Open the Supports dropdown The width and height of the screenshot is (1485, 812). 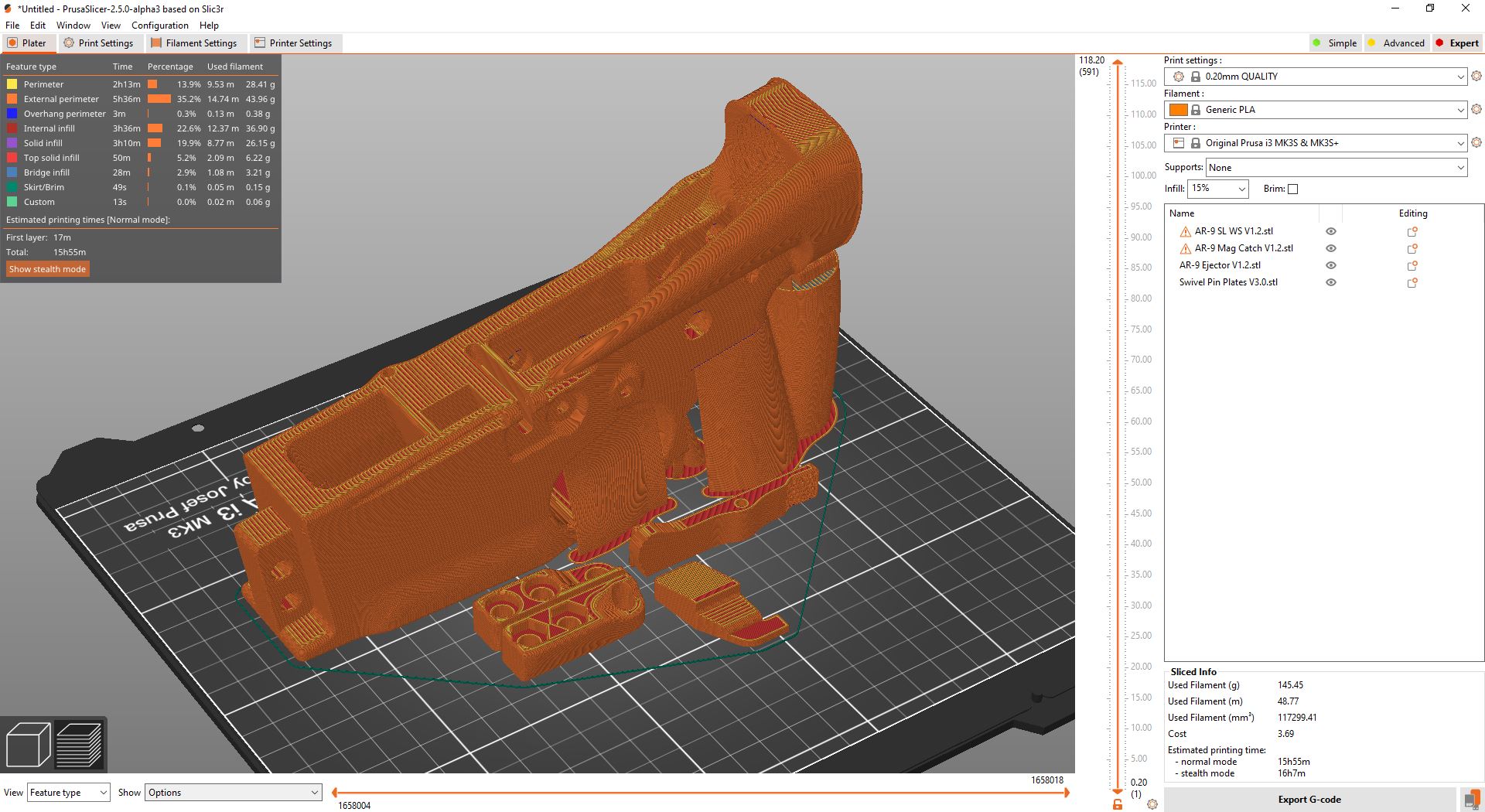pos(1336,168)
